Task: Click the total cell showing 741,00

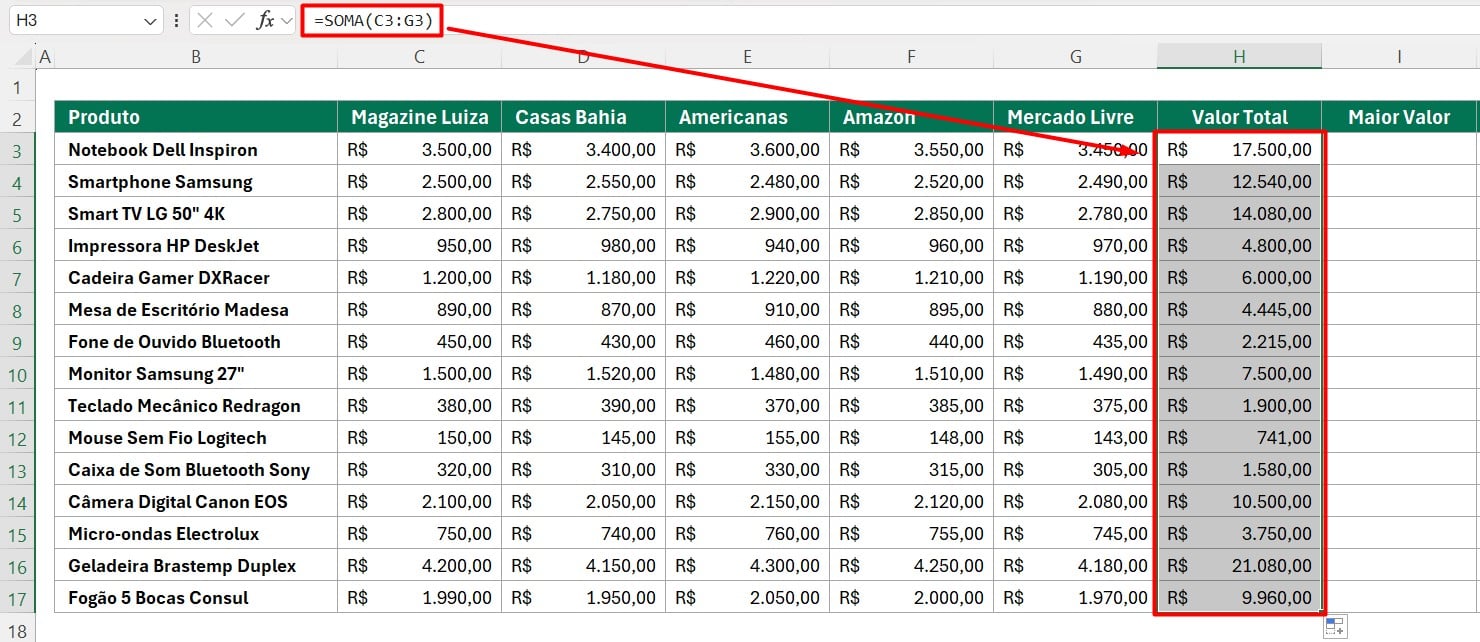Action: 1239,437
